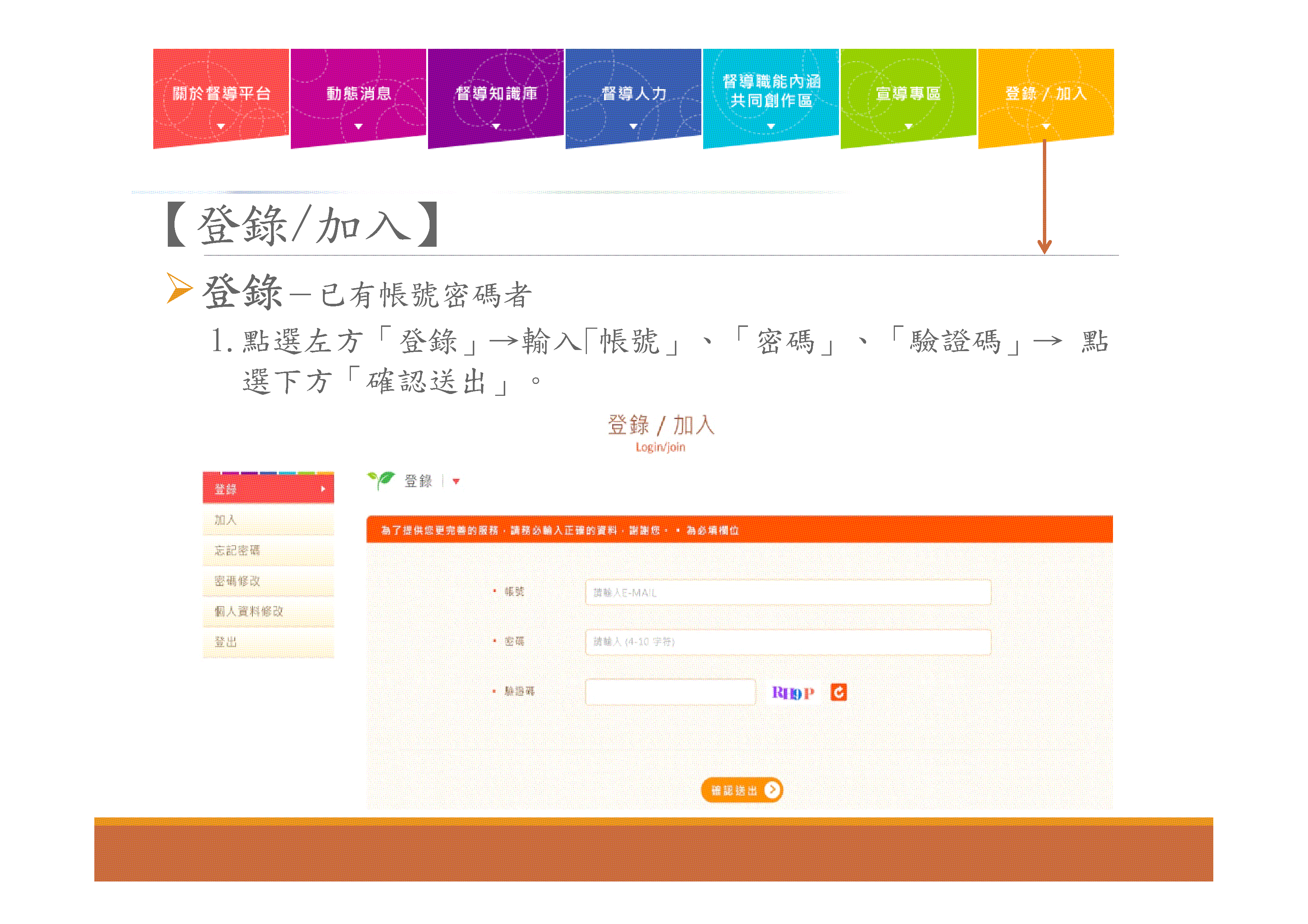This screenshot has width=1308, height=924.
Task: Open 個人資料修改 in the sidebar
Action: pos(268,611)
